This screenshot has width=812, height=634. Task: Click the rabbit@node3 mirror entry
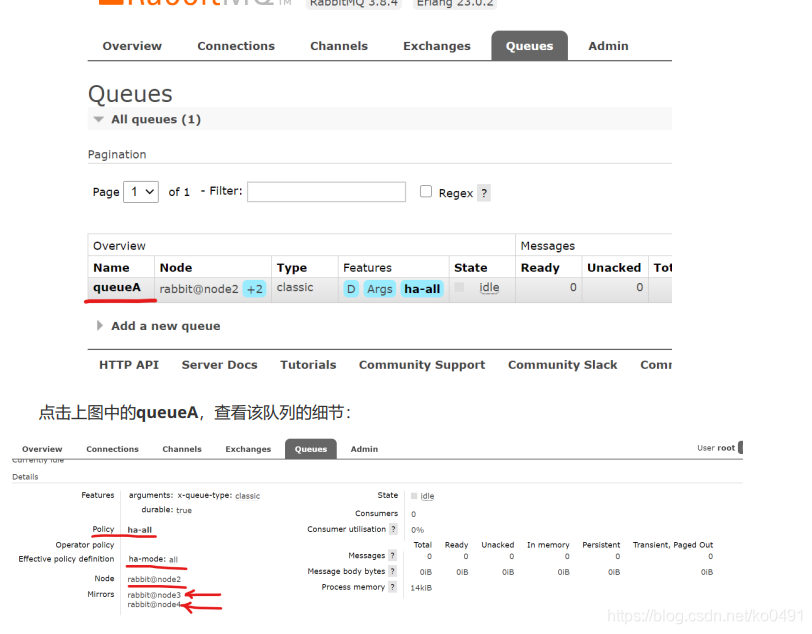154,595
